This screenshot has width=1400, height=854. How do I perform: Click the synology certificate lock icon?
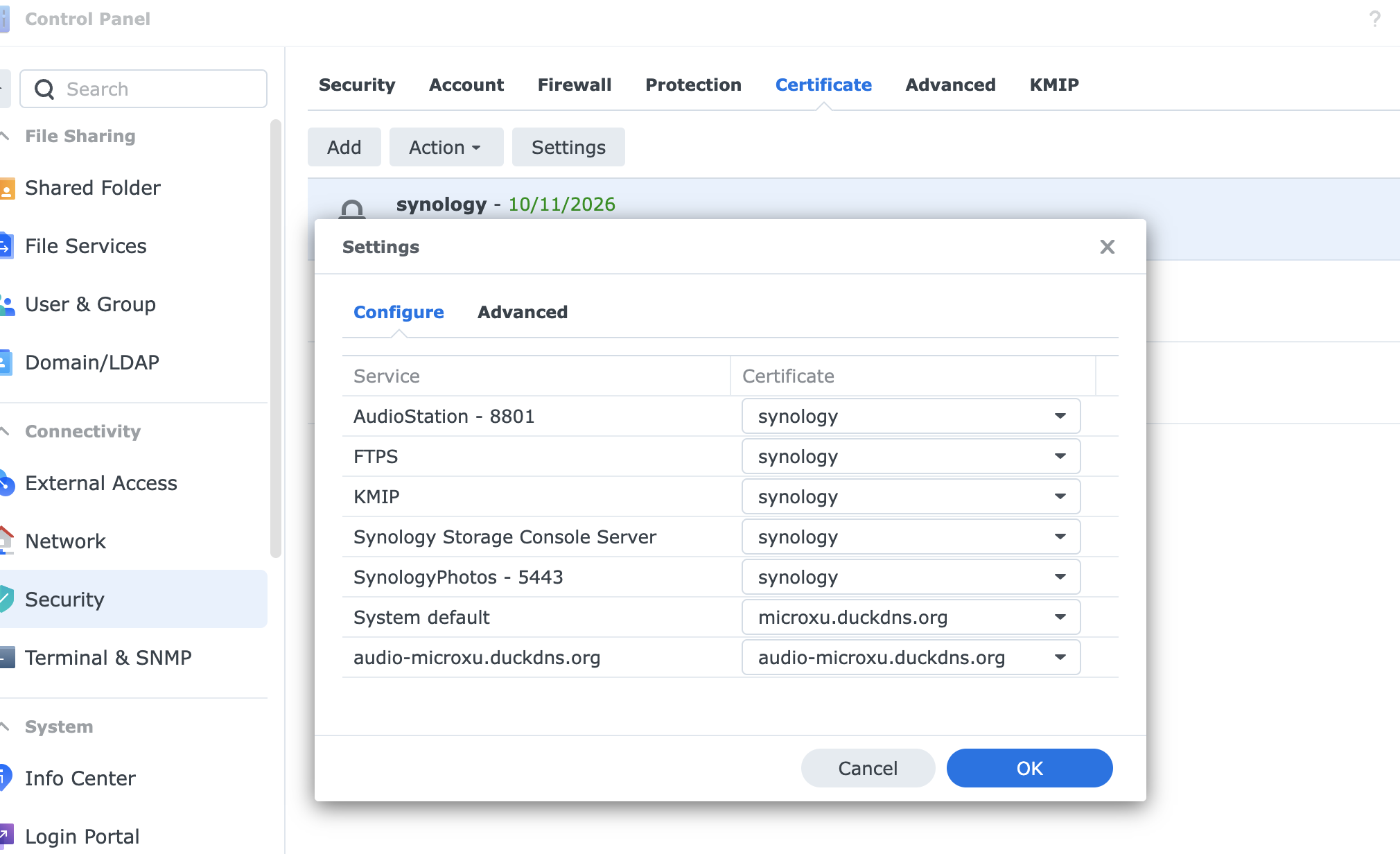pyautogui.click(x=351, y=209)
